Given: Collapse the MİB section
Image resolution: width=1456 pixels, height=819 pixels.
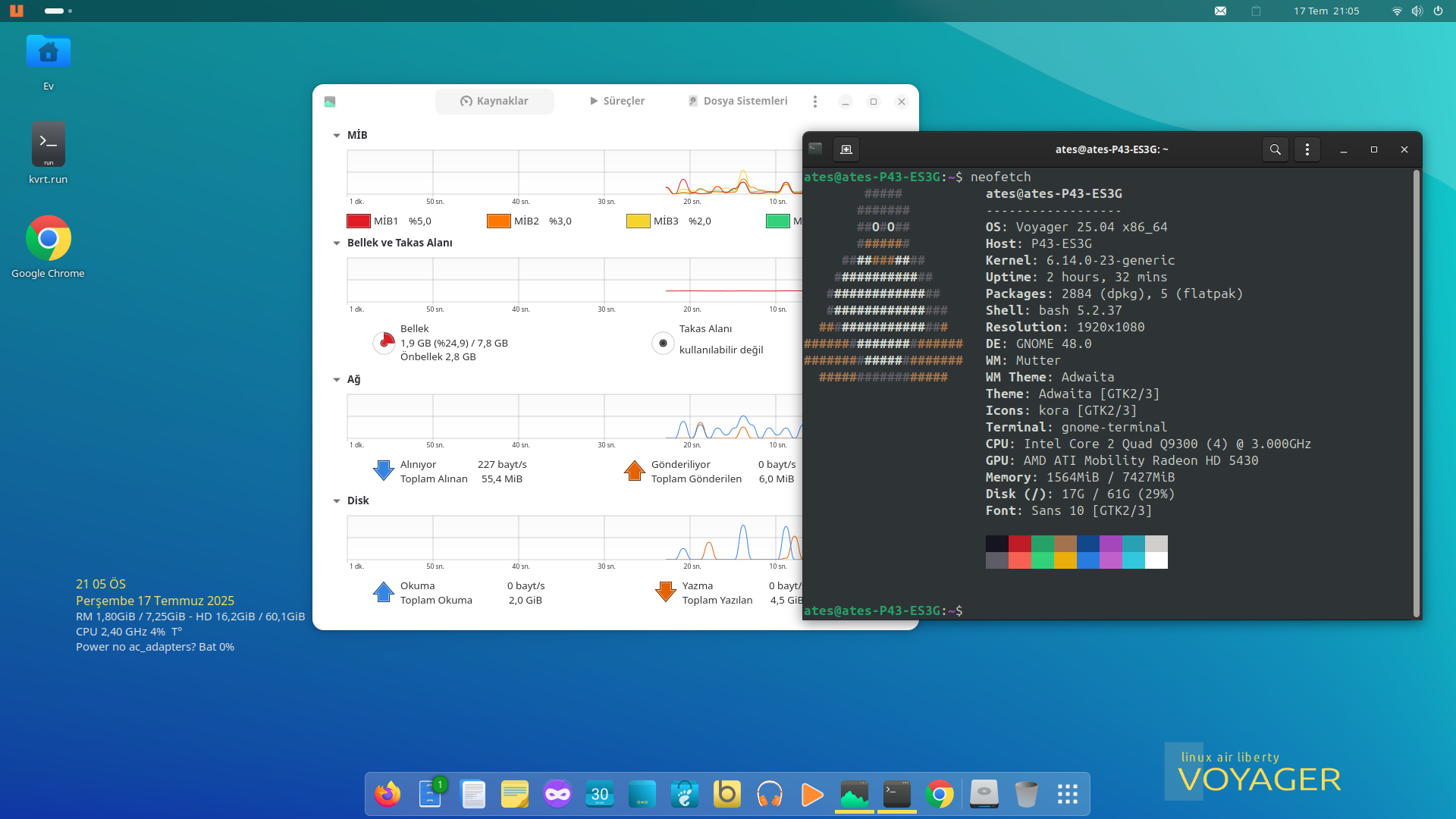Looking at the screenshot, I should pyautogui.click(x=337, y=136).
